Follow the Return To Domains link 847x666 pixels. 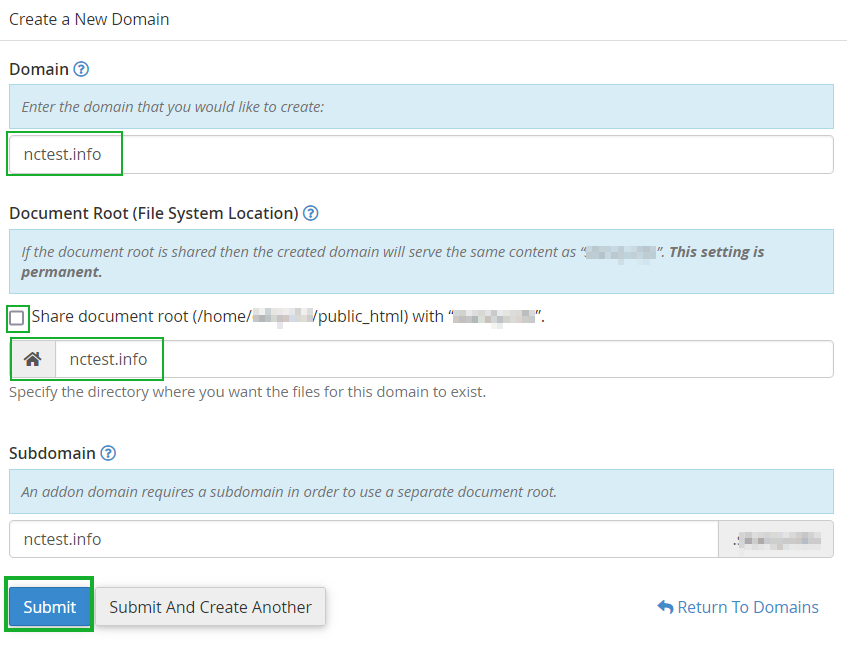(x=747, y=607)
